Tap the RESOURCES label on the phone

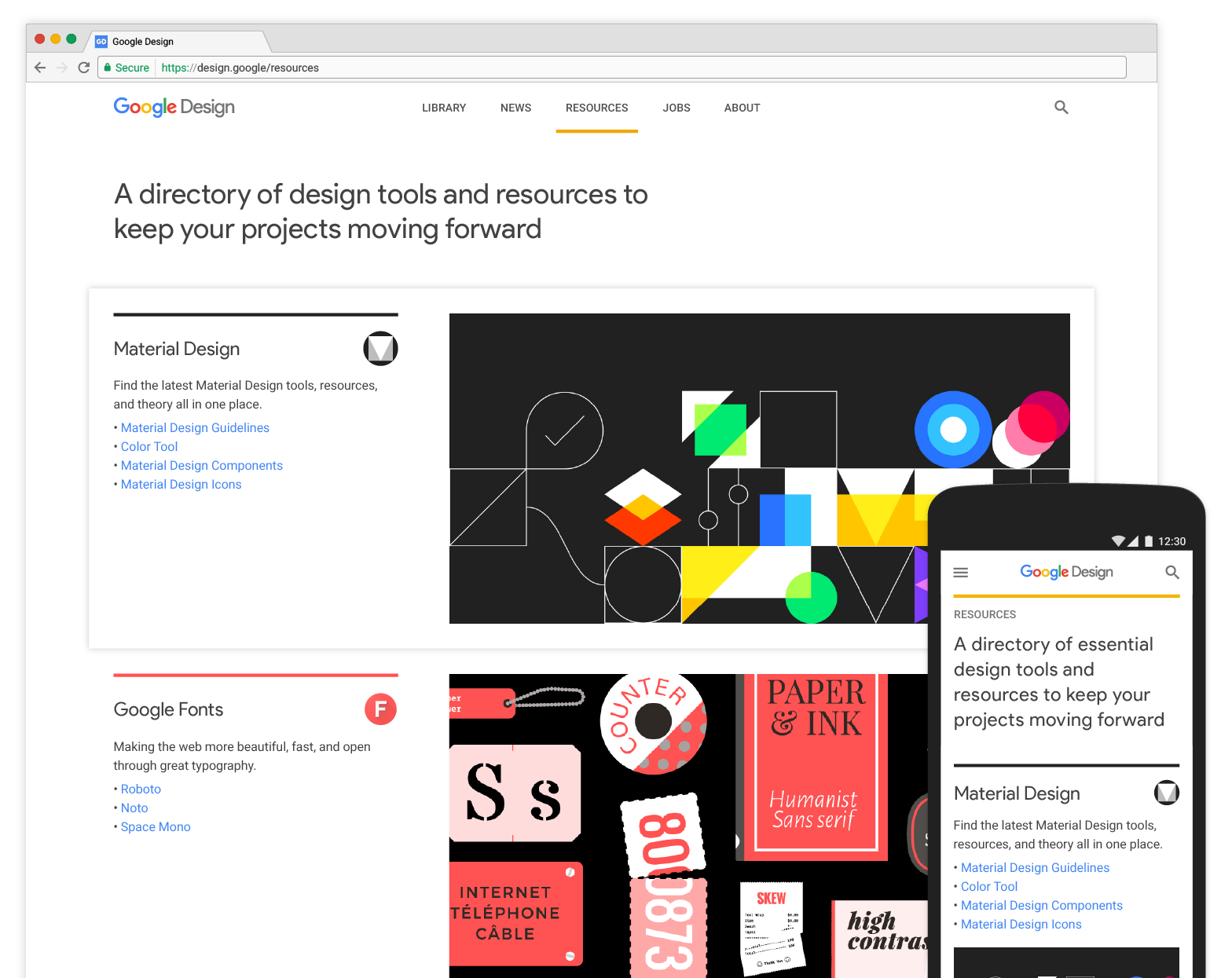(x=984, y=614)
